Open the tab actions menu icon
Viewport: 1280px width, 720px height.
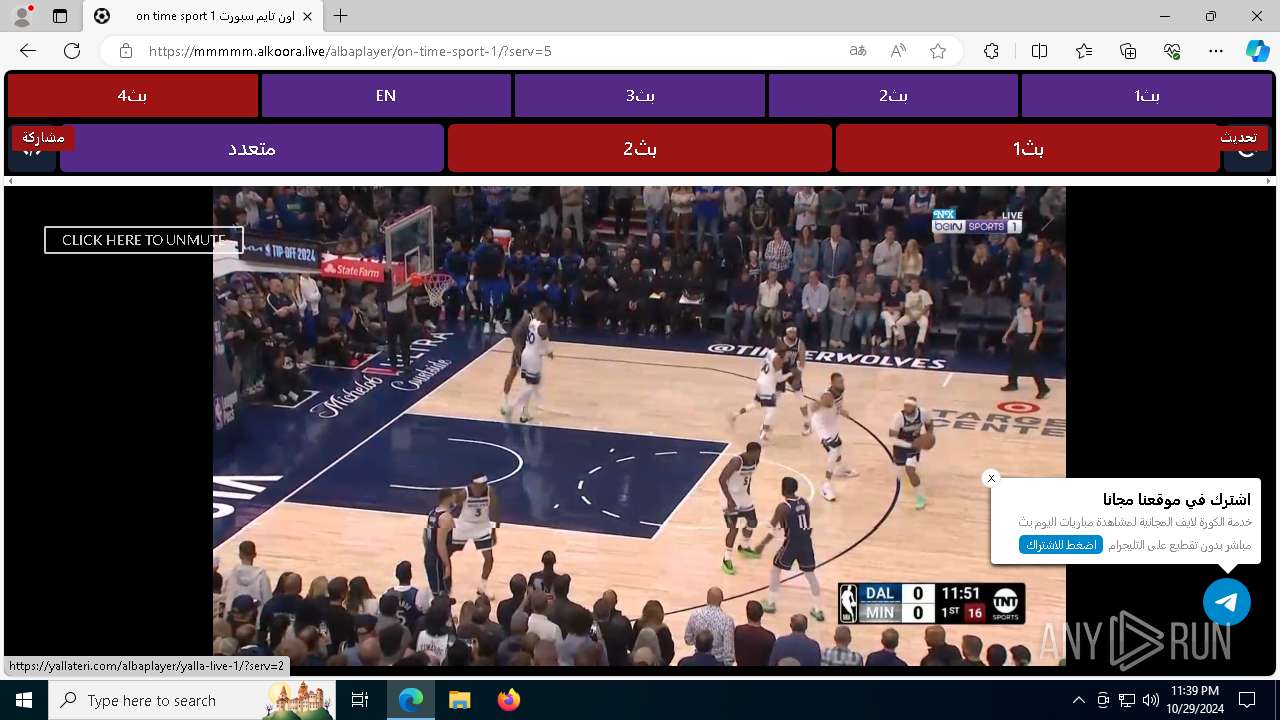[x=60, y=16]
